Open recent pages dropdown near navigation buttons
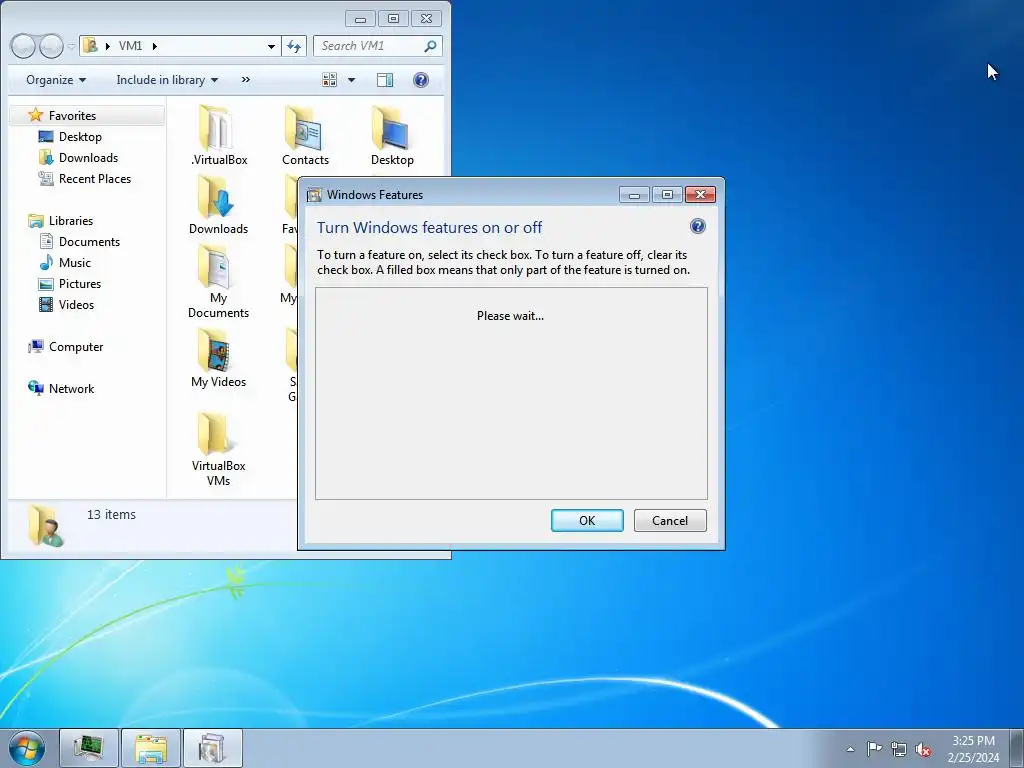1024x768 pixels. coord(71,46)
